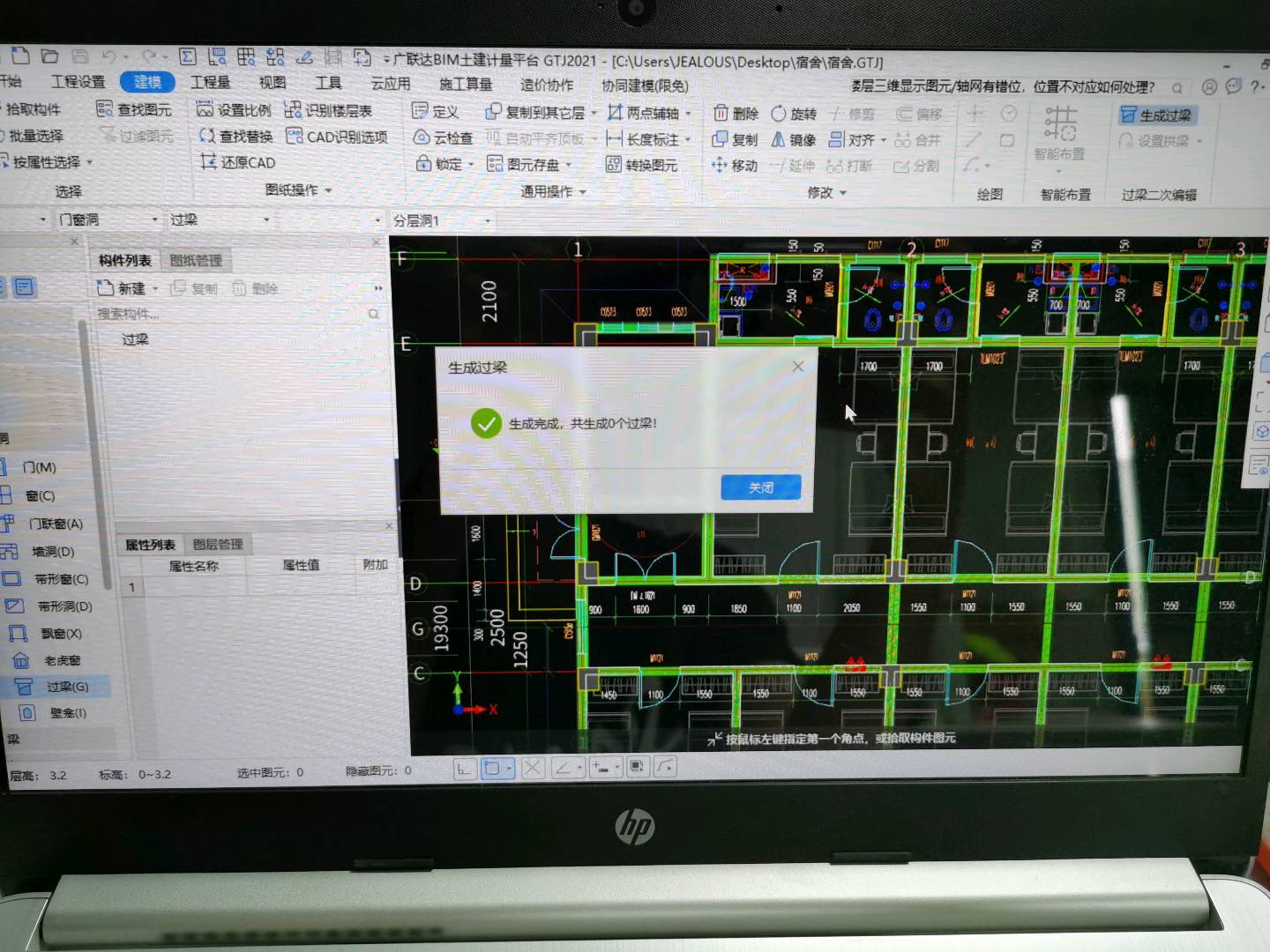1270x952 pixels.
Task: Toggle the cross-selection status bar icon
Action: tap(533, 768)
